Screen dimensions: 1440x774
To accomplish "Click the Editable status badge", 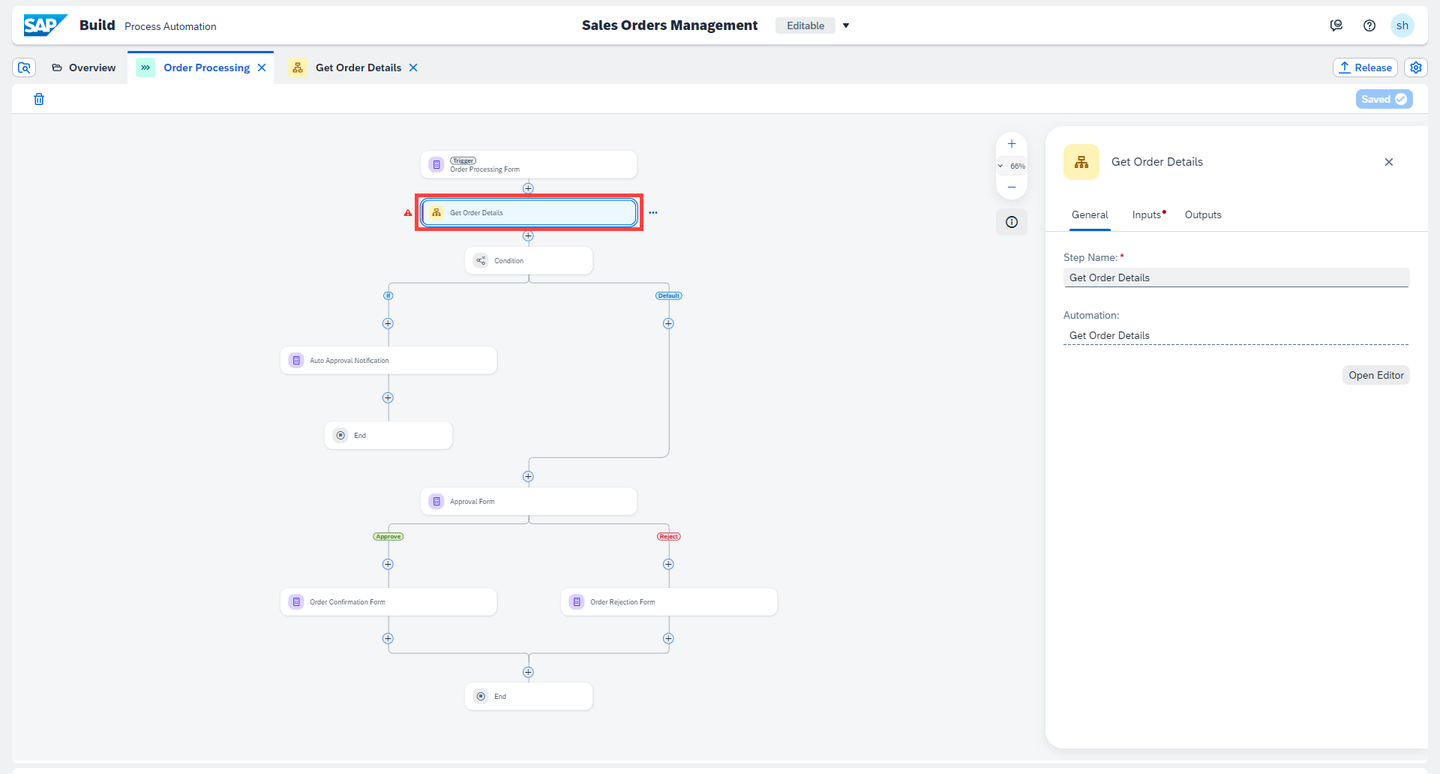I will click(805, 26).
